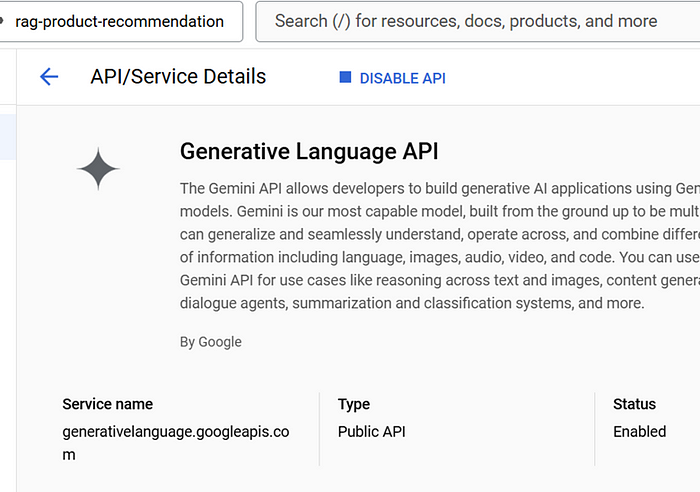Click the 'By Google' text
The height and width of the screenshot is (492, 700).
click(211, 342)
